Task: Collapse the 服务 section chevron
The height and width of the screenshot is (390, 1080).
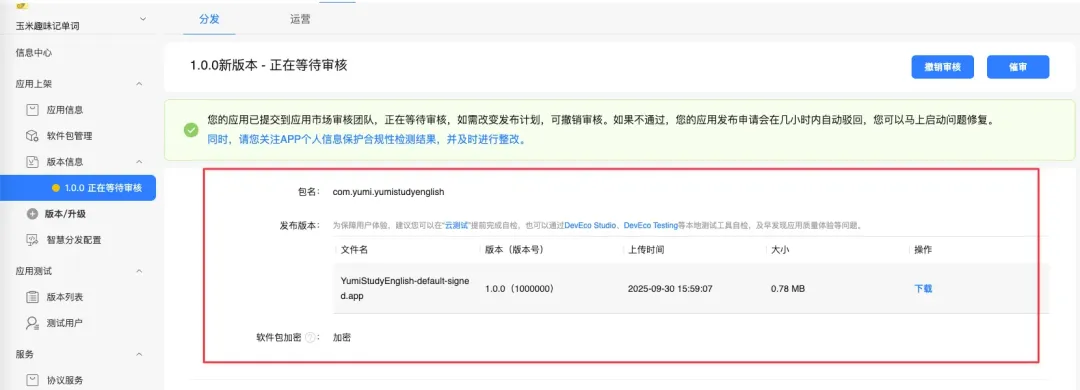Action: (139, 354)
